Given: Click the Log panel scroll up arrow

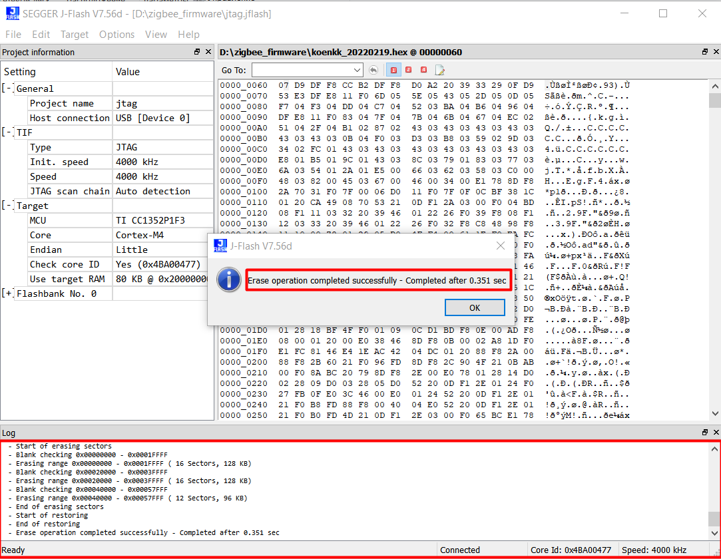Looking at the screenshot, I should (715, 449).
